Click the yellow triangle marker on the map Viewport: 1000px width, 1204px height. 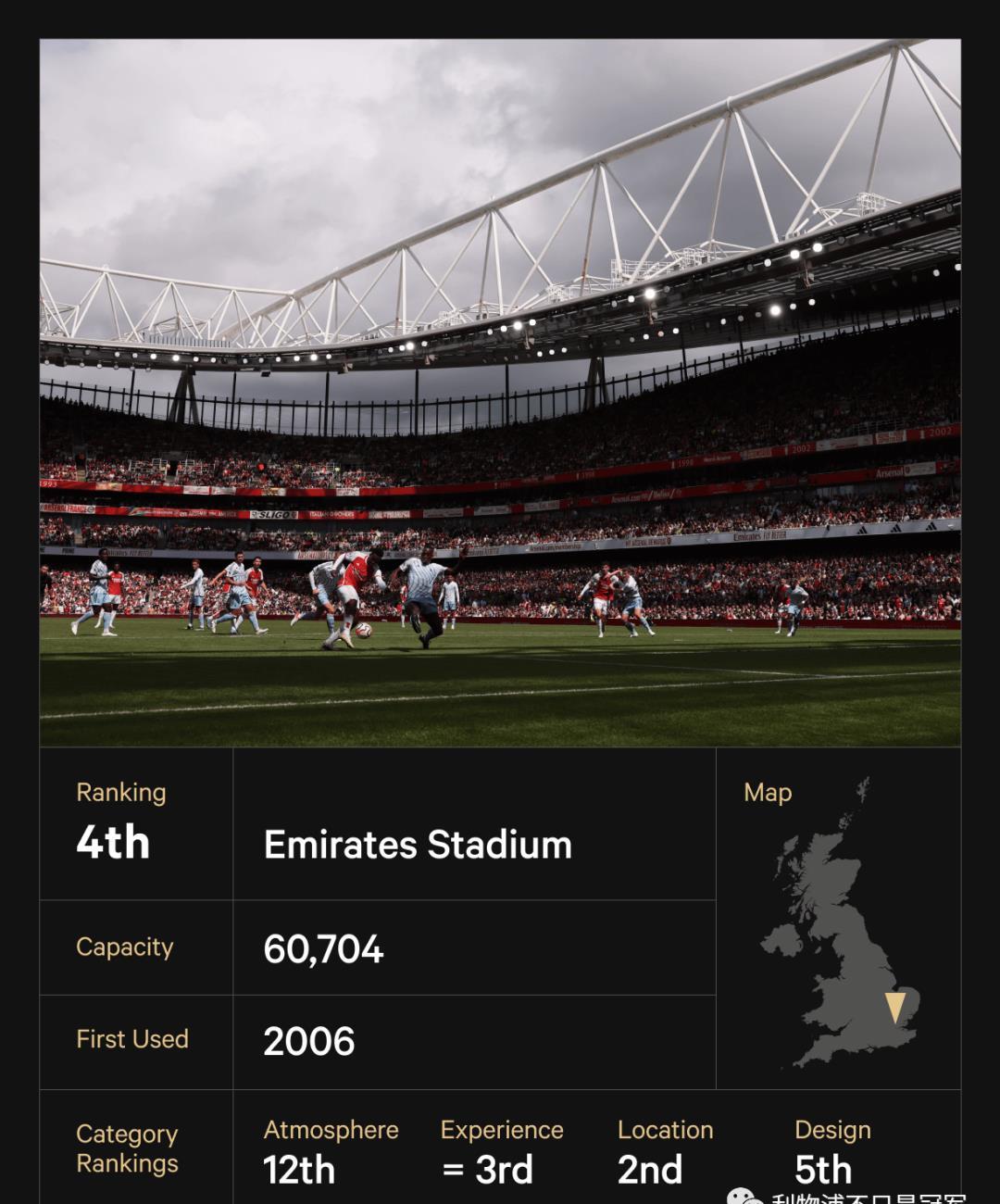[x=894, y=1008]
